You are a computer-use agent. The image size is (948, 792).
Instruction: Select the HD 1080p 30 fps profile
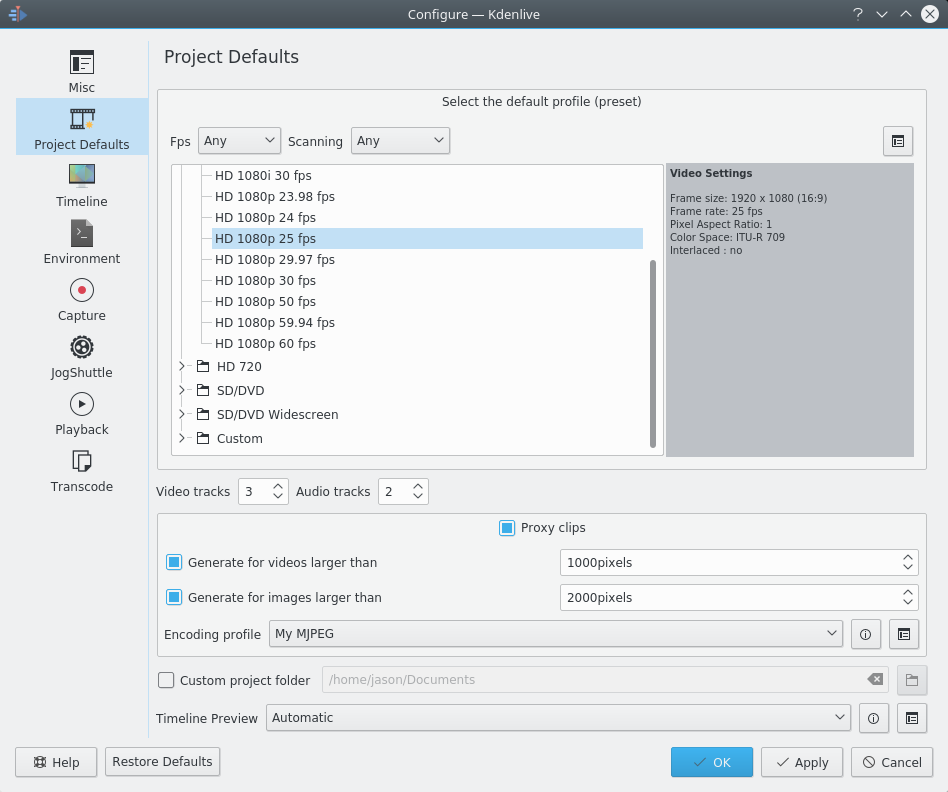pyautogui.click(x=427, y=281)
